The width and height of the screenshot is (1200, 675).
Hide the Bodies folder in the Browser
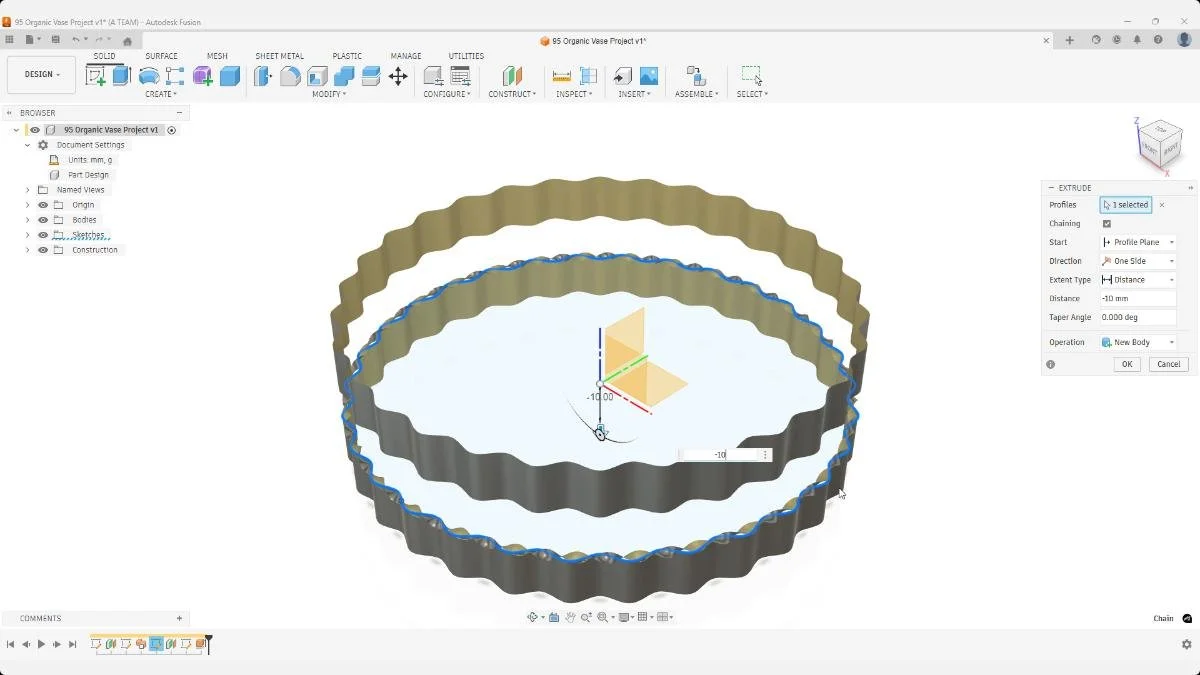pyautogui.click(x=43, y=220)
